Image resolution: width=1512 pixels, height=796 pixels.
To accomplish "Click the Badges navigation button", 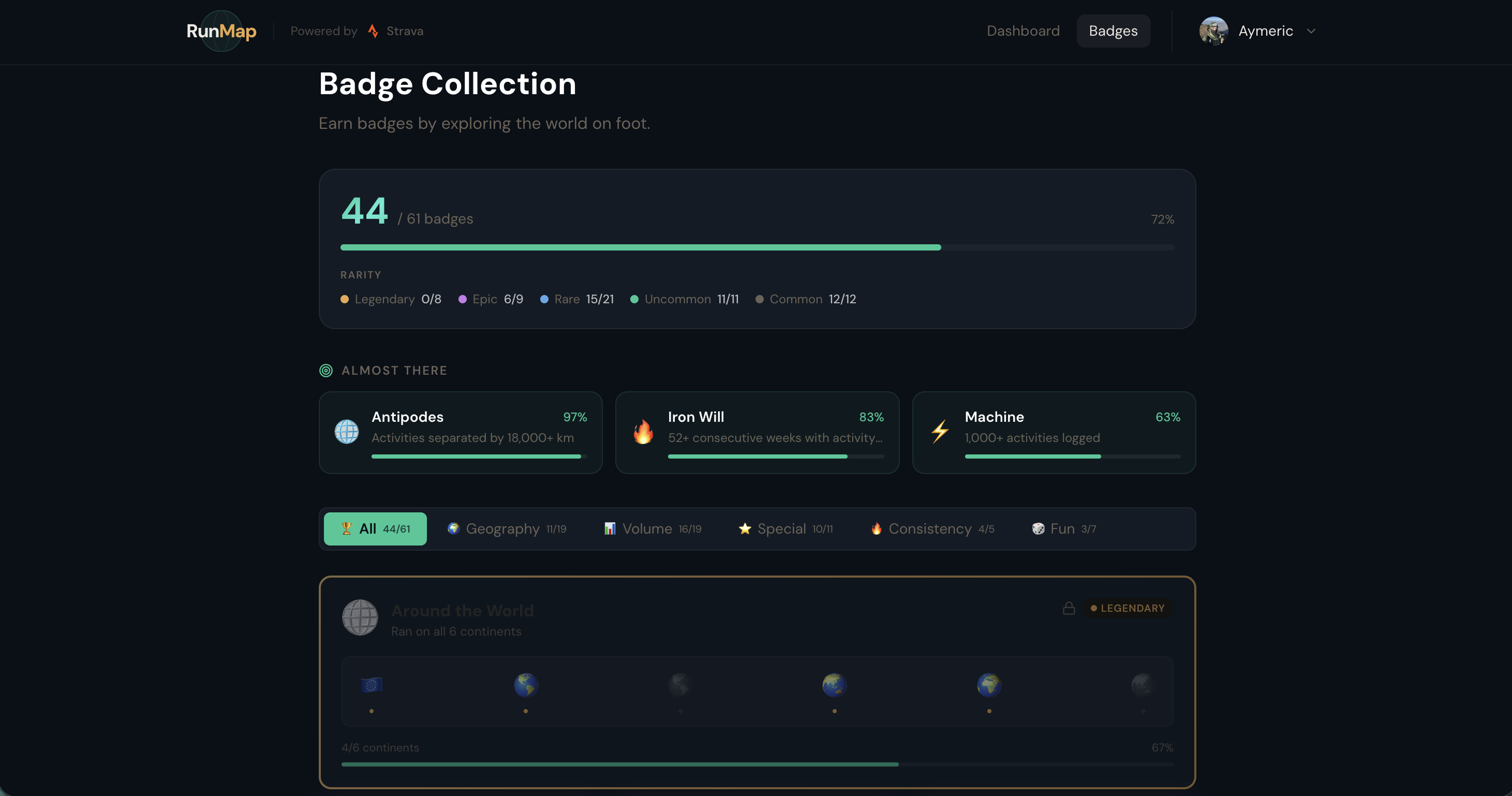I will point(1113,31).
